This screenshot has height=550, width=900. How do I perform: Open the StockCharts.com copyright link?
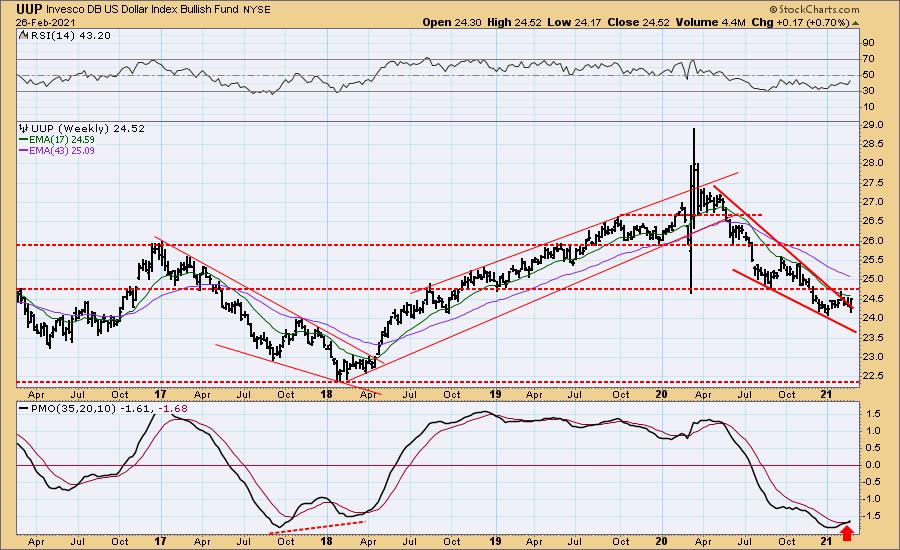tap(814, 9)
